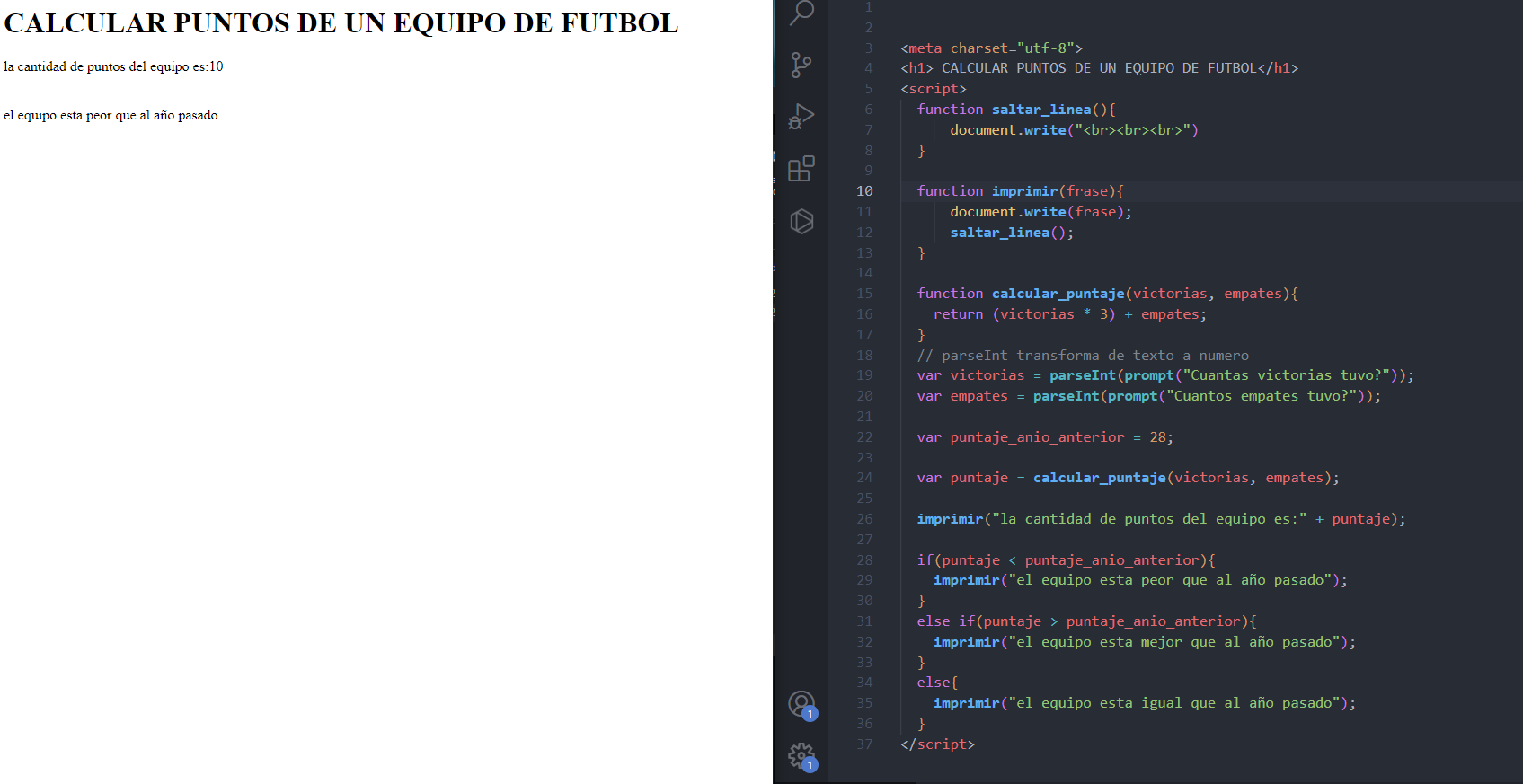Click the 'function calcular_puntaje' declaration line

1107,294
